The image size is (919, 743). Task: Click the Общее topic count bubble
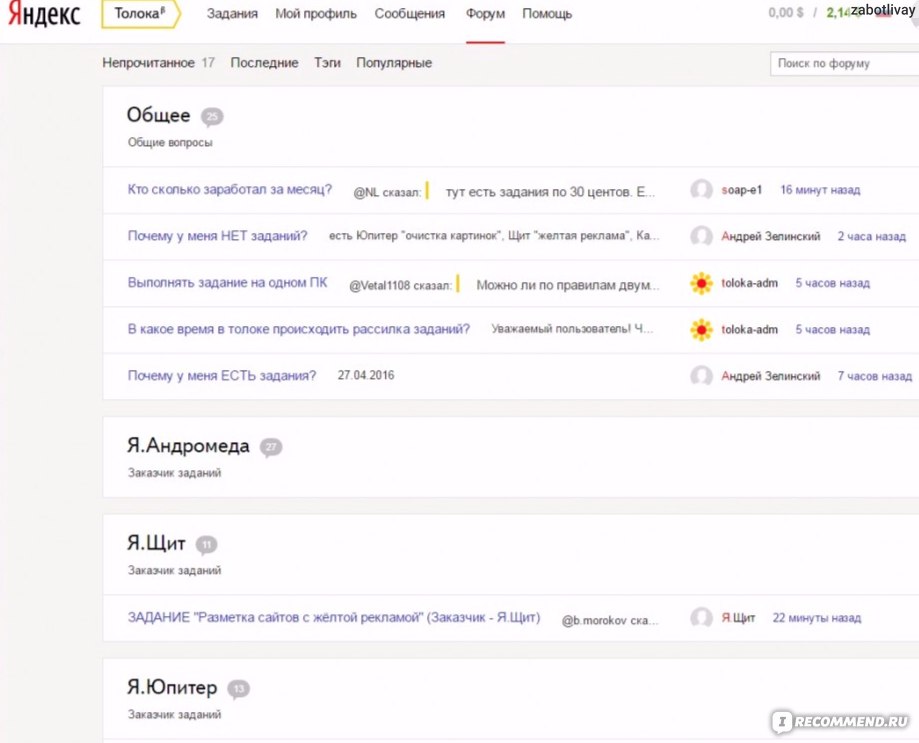(211, 117)
